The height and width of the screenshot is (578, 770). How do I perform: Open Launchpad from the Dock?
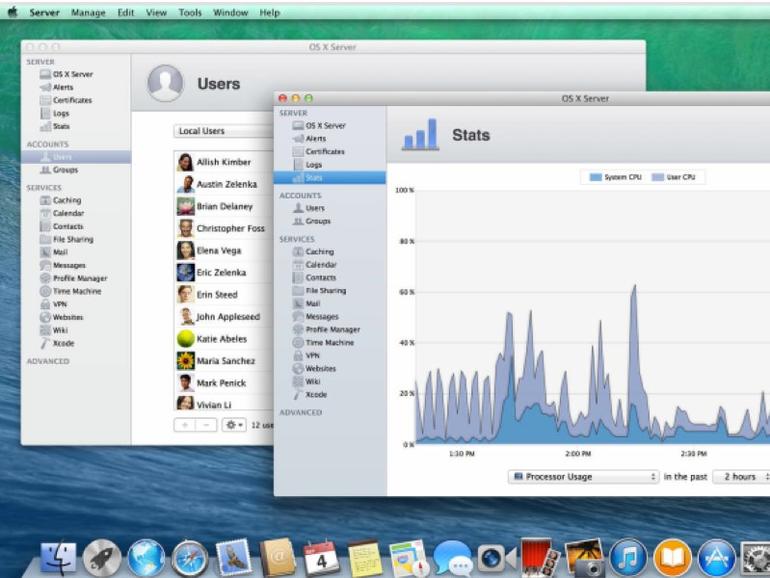click(x=102, y=558)
